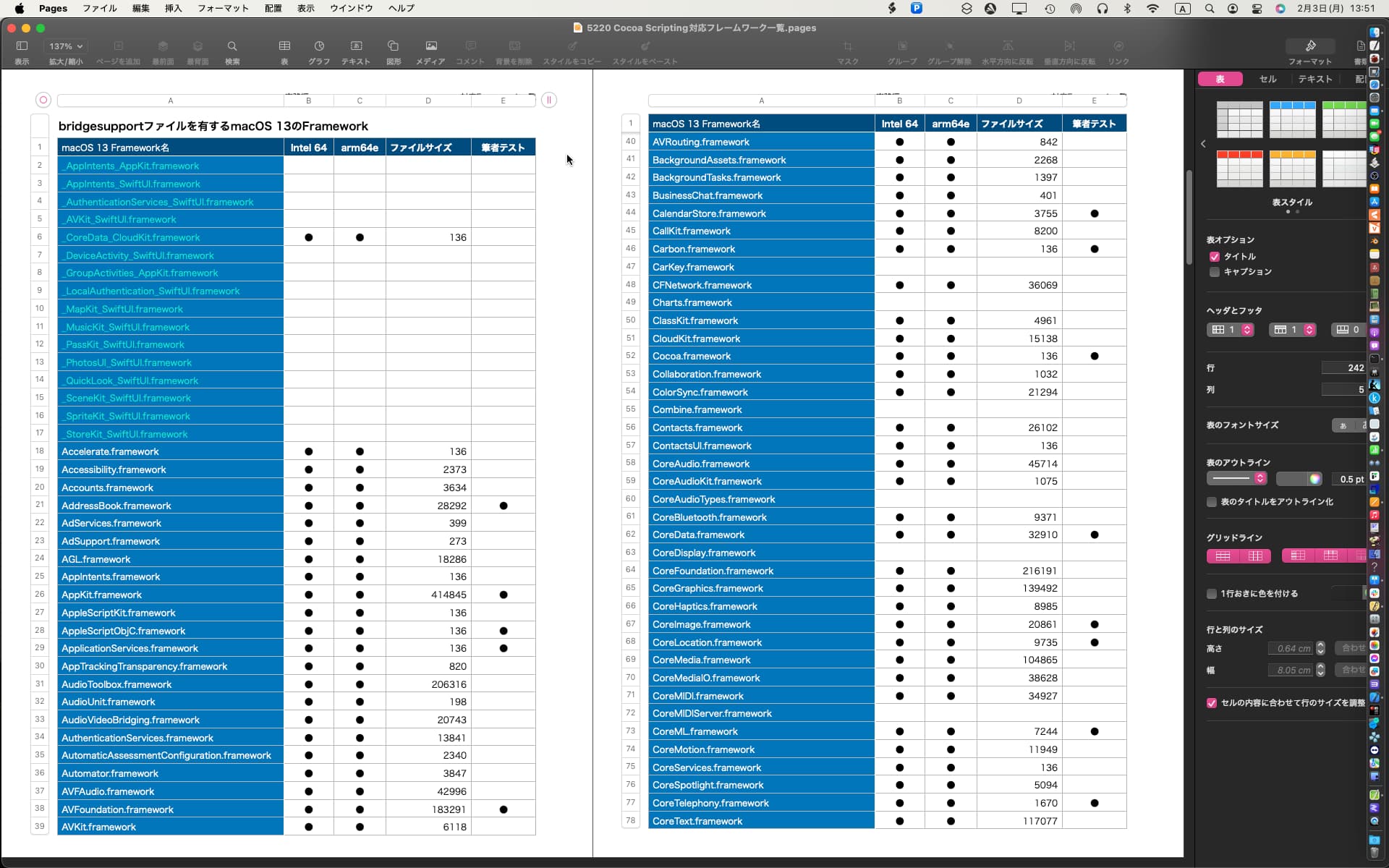Enable the キャプション checkbox
Screen dimensions: 1389x868
coord(1215,272)
